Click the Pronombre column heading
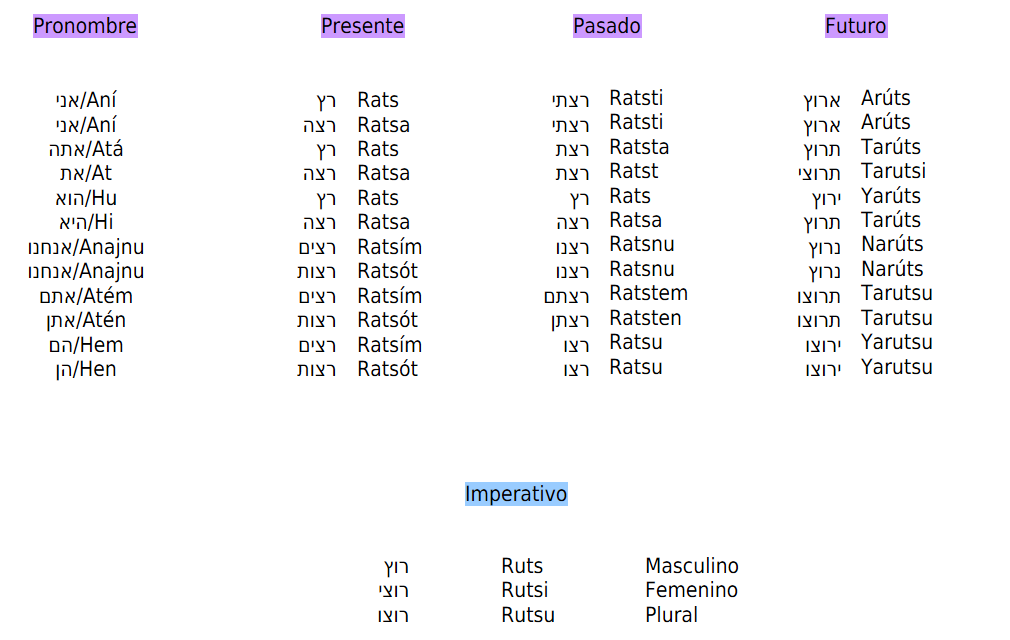 [85, 26]
